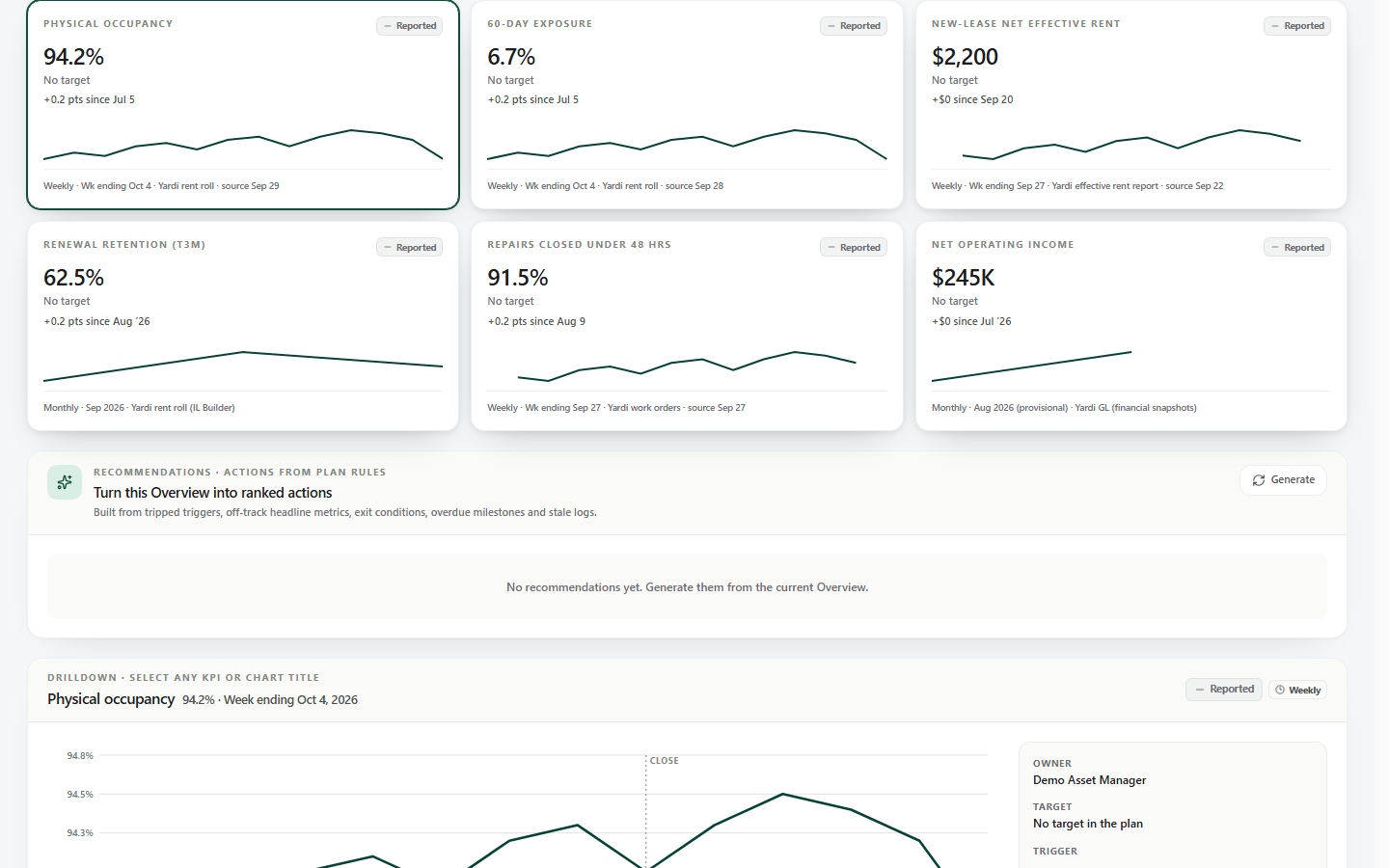Screen dimensions: 1389x868
Task: Click Reported badge on Net Operating Income card
Action: click(1297, 248)
